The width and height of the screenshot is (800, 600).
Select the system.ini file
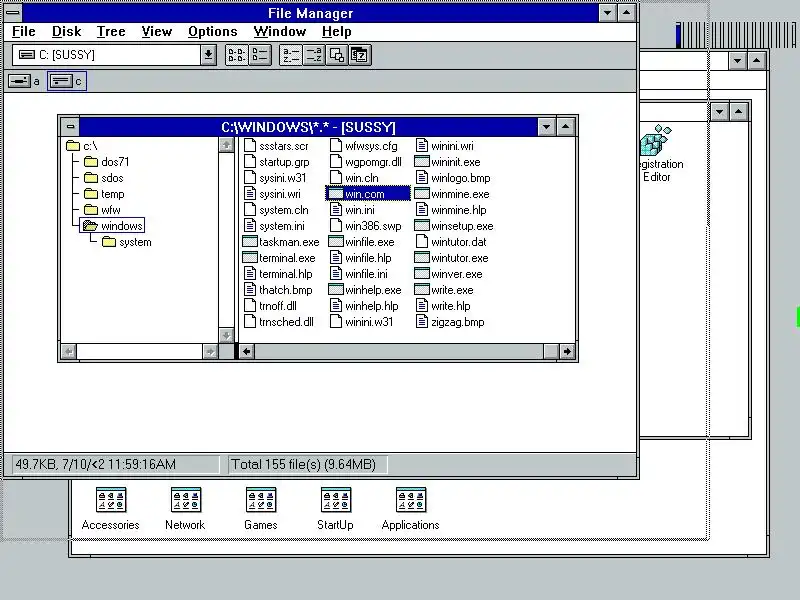(274, 226)
